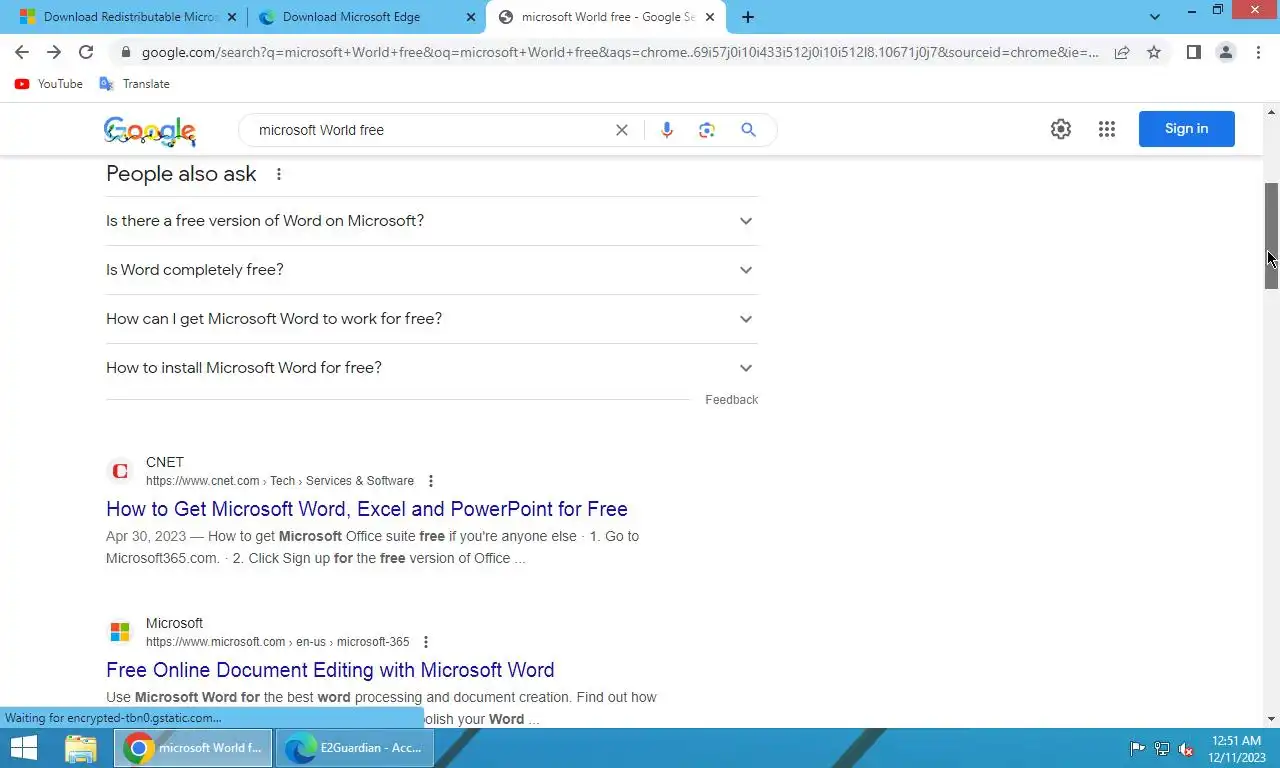Open the Action Center flag icon
Screen dimensions: 1280x768
pyautogui.click(x=1138, y=749)
